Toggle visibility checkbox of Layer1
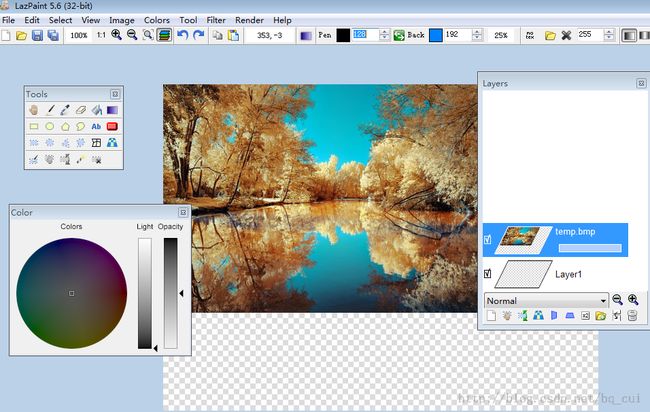Image resolution: width=650 pixels, height=412 pixels. pos(487,274)
